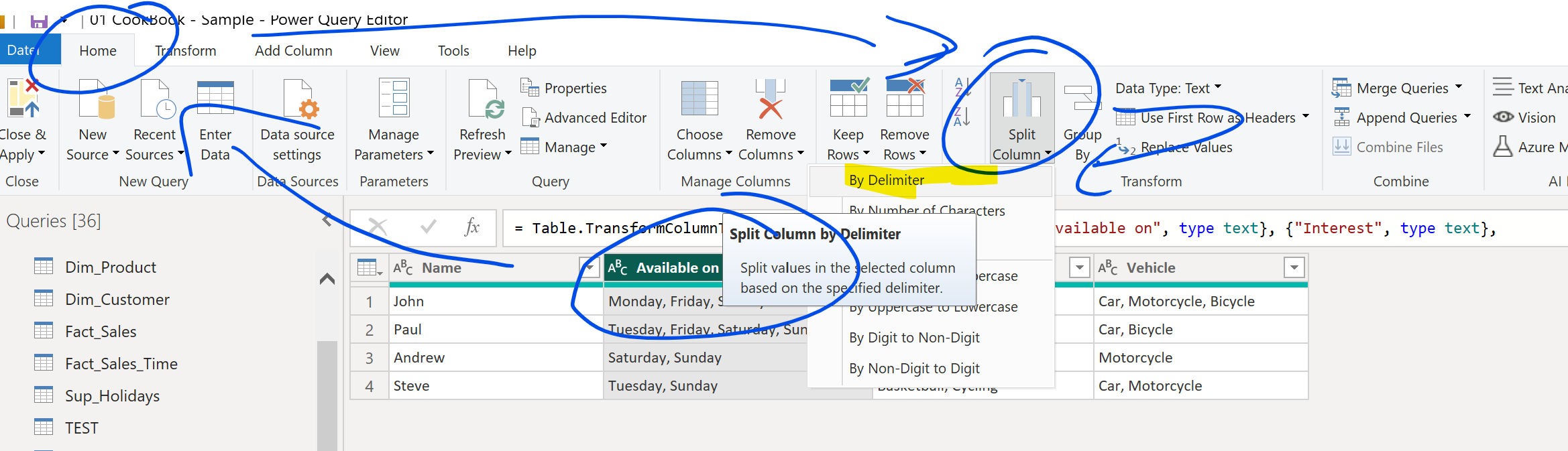Click the Combine Files option
This screenshot has height=451, width=1568.
click(1388, 147)
